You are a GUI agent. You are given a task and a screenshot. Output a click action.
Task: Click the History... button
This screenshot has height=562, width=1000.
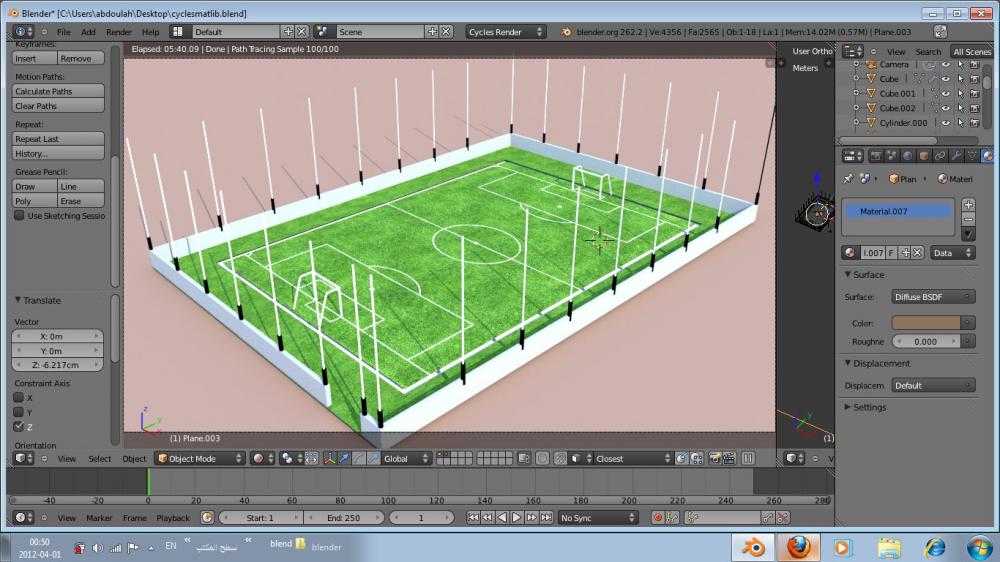[58, 153]
